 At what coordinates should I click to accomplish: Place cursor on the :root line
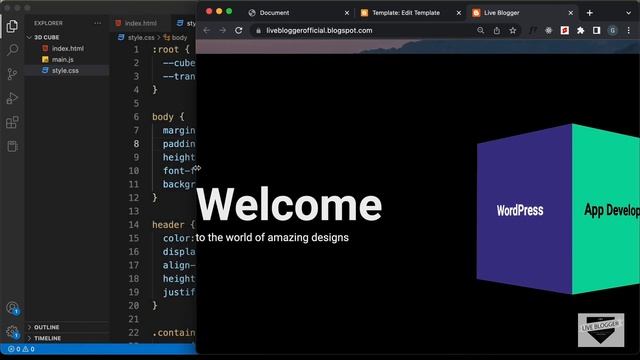171,50
